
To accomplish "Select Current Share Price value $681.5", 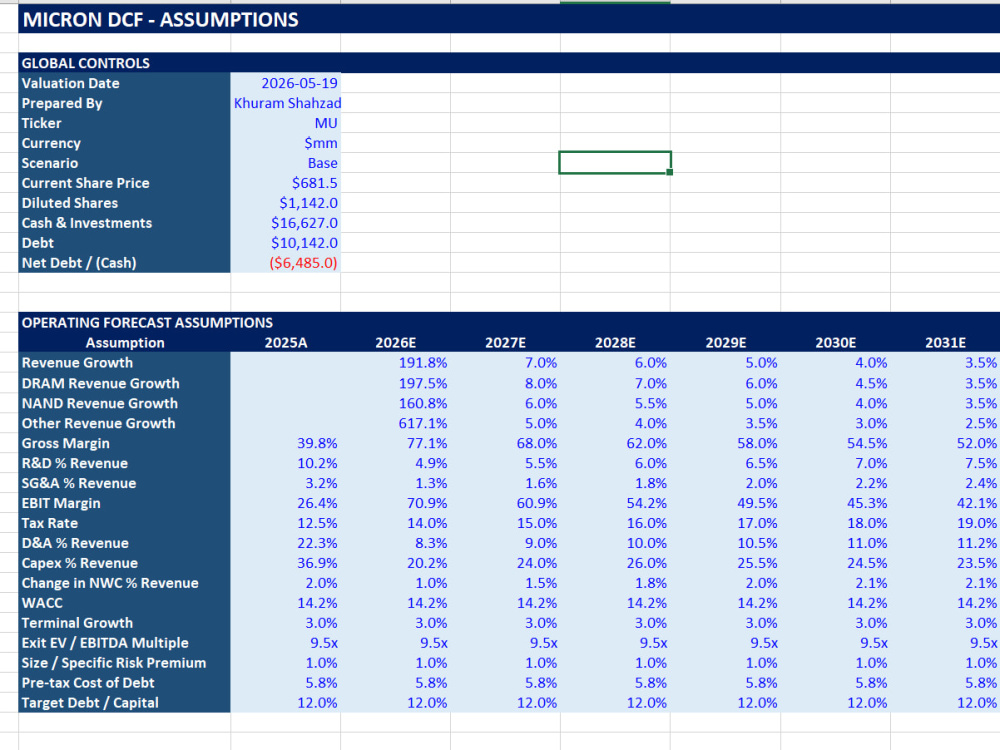I will (x=315, y=183).
